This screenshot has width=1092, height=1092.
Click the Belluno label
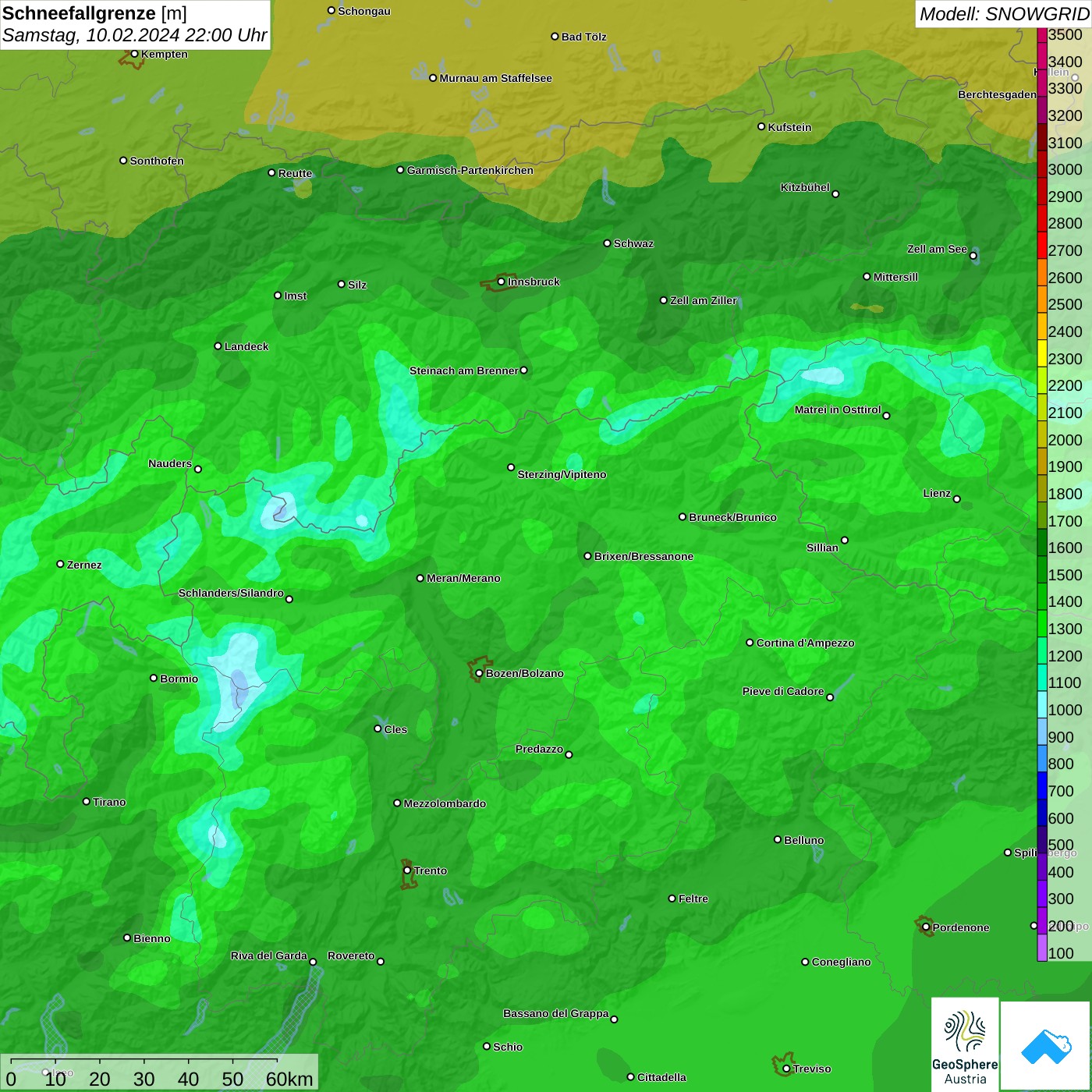(x=803, y=840)
